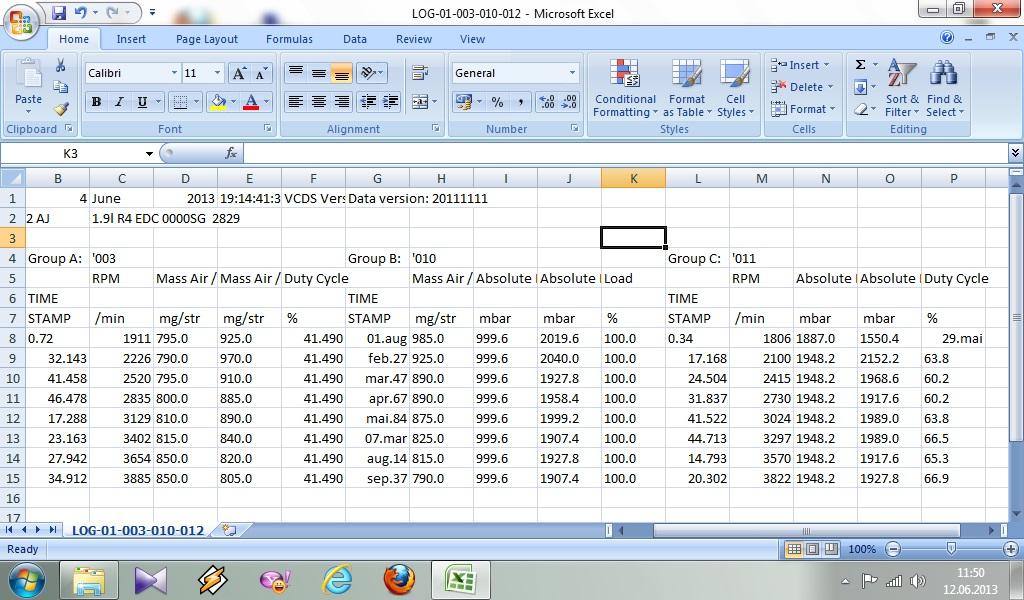The width and height of the screenshot is (1024, 600).
Task: Open the Conditional Formatting menu
Action: point(625,88)
